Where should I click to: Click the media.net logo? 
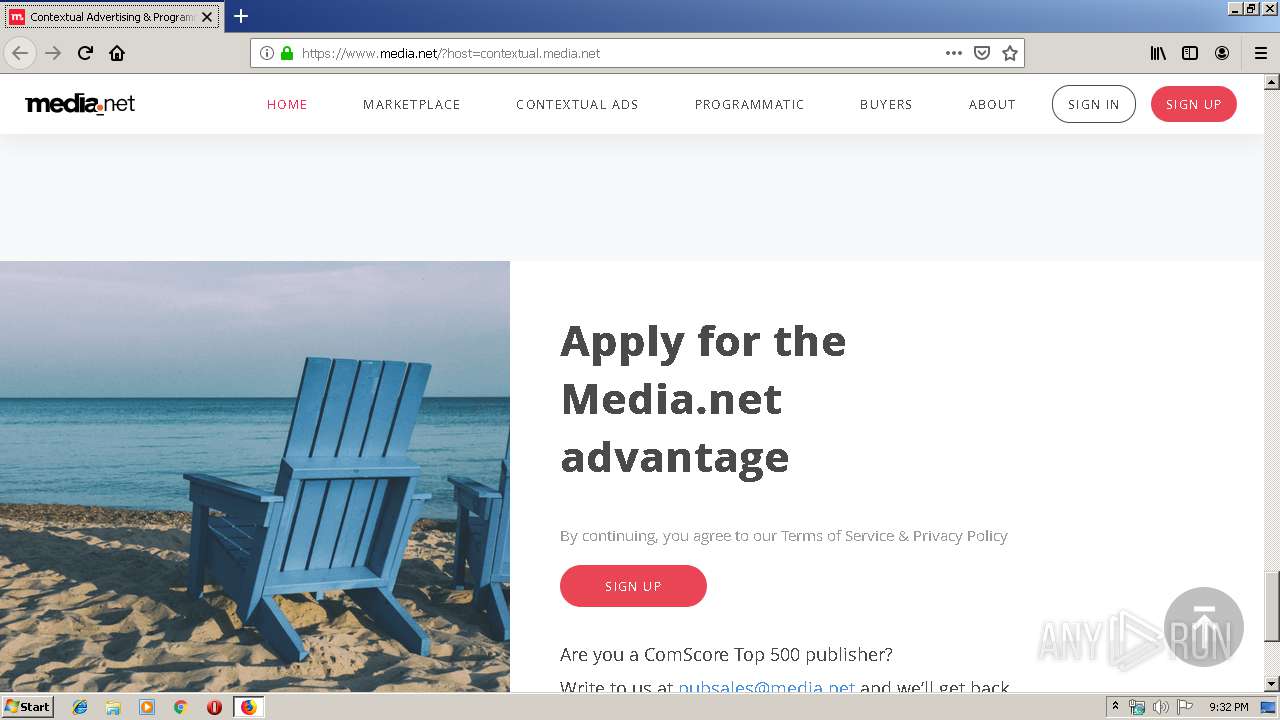tap(80, 104)
